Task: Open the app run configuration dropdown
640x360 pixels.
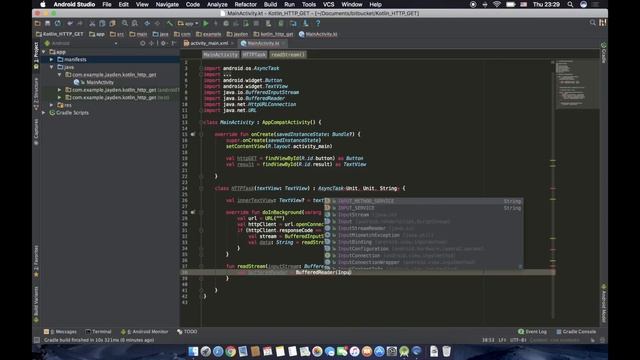Action: pos(188,24)
